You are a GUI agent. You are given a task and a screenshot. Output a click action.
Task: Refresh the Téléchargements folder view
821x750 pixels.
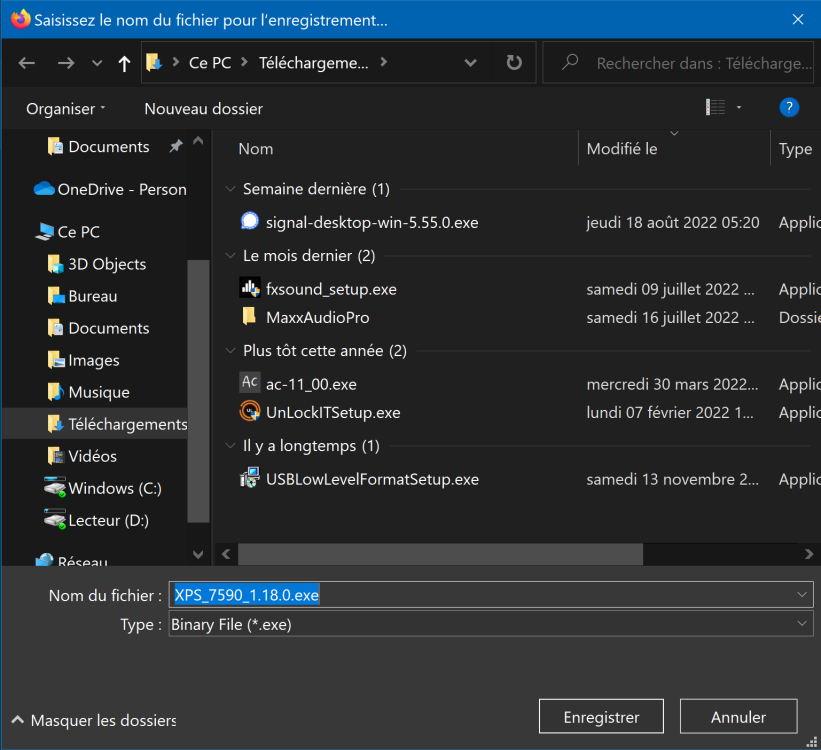(x=514, y=63)
